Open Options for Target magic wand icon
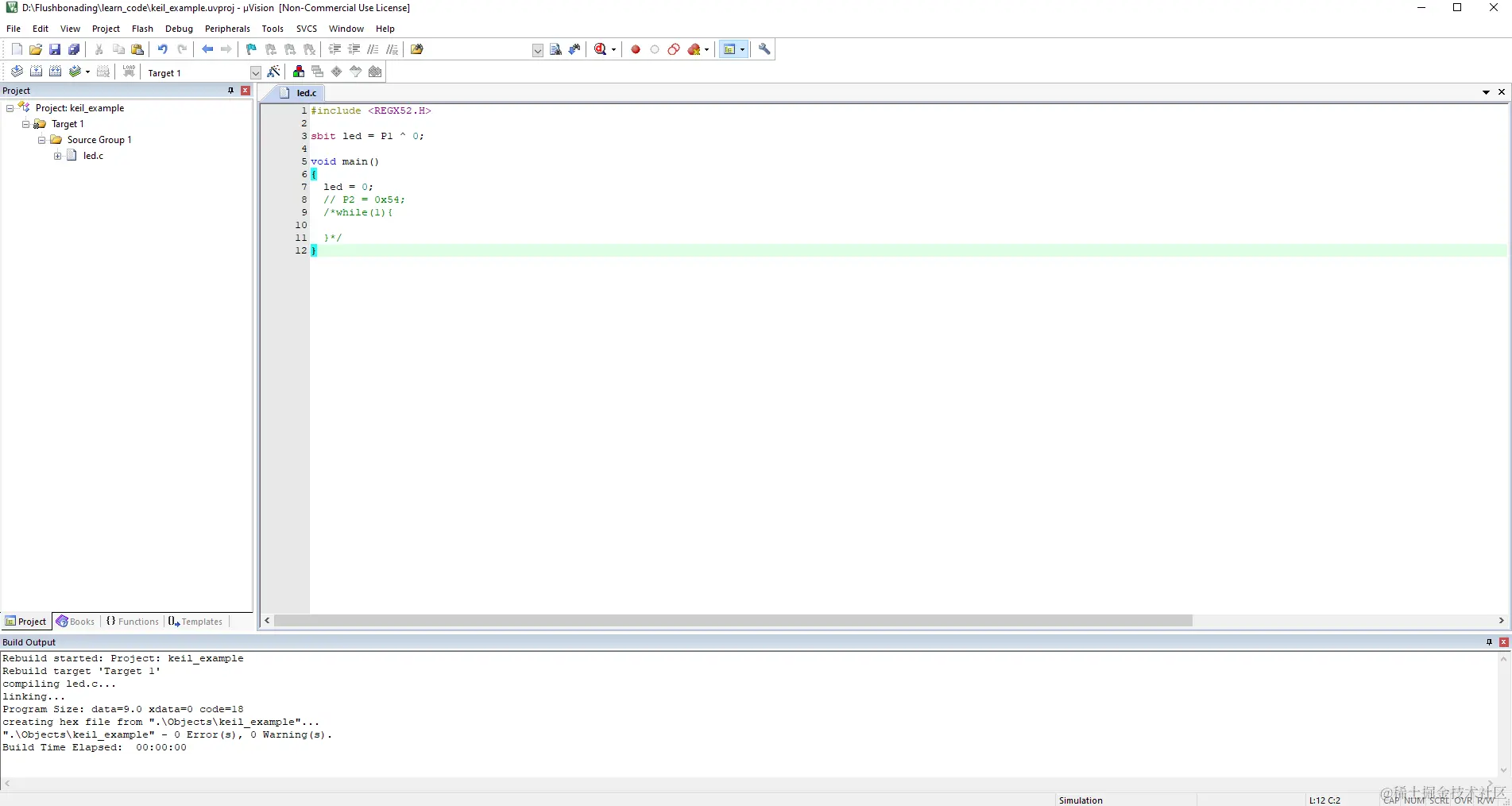The width and height of the screenshot is (1512, 806). 274,72
